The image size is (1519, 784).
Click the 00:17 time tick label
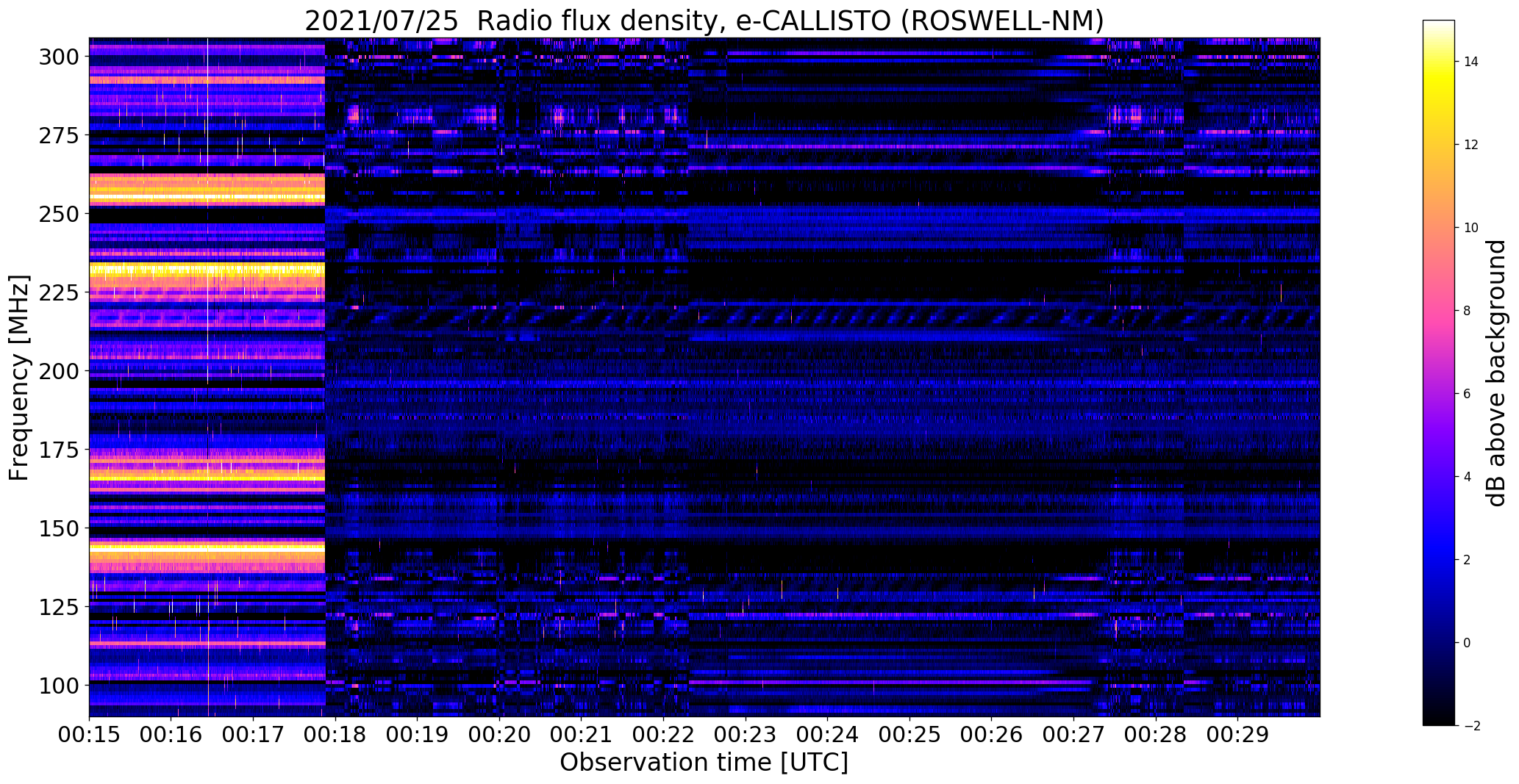click(253, 734)
